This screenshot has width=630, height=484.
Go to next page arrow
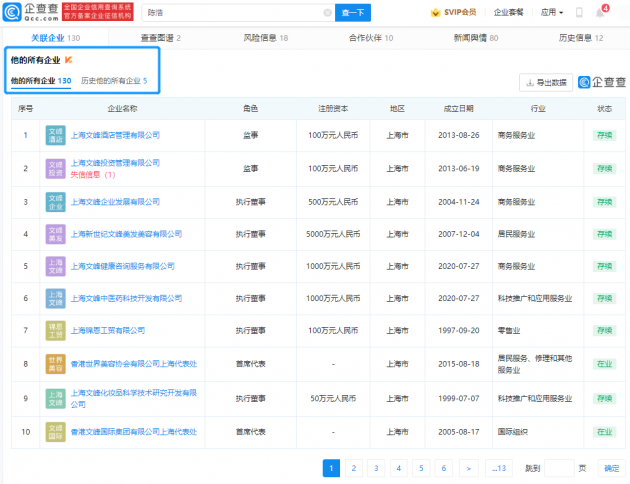(467, 468)
